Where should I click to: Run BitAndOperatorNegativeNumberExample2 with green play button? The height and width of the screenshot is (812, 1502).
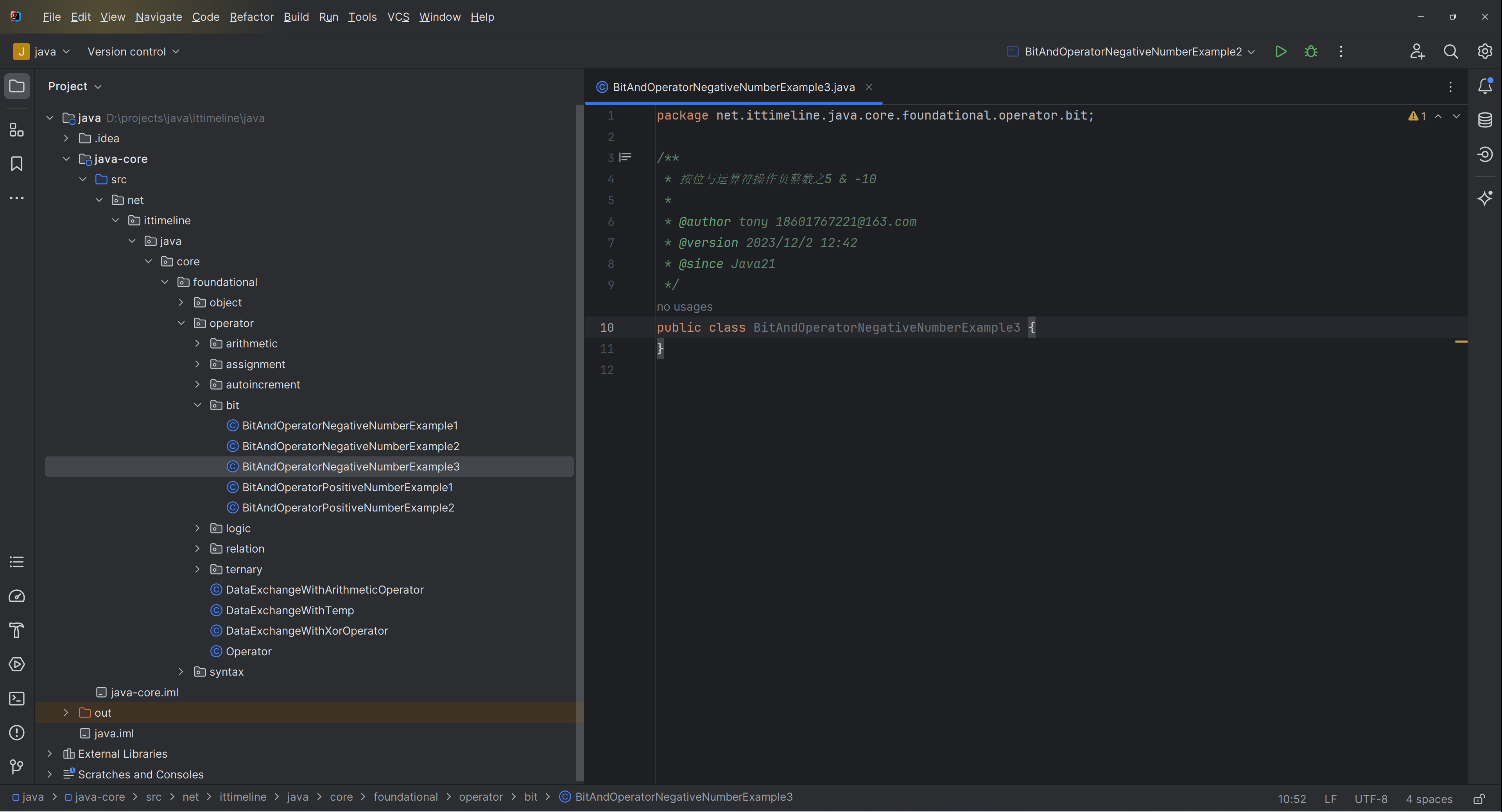point(1280,51)
